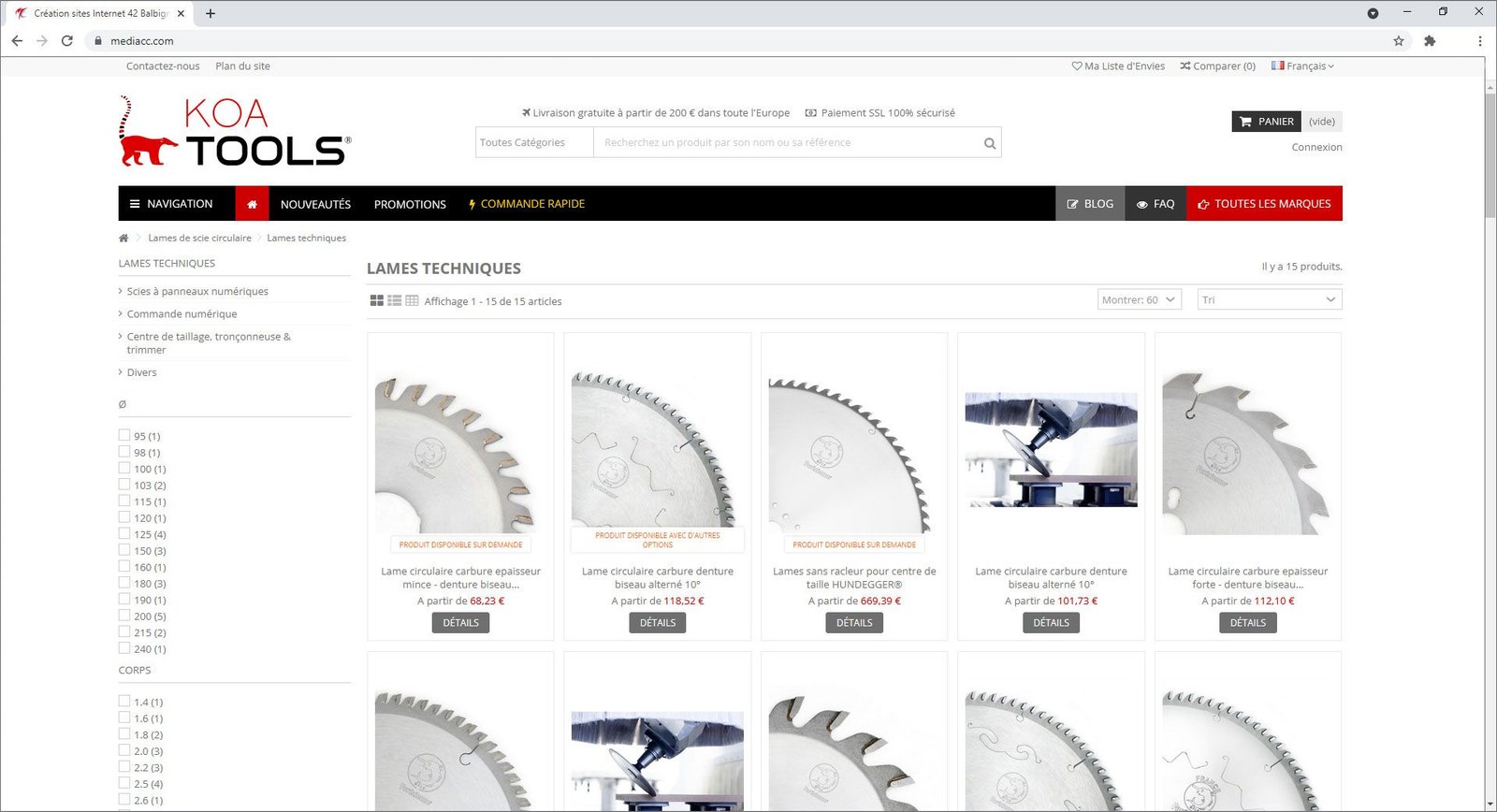The width and height of the screenshot is (1497, 812).
Task: Click the PANIER cart button
Action: pyautogui.click(x=1267, y=122)
